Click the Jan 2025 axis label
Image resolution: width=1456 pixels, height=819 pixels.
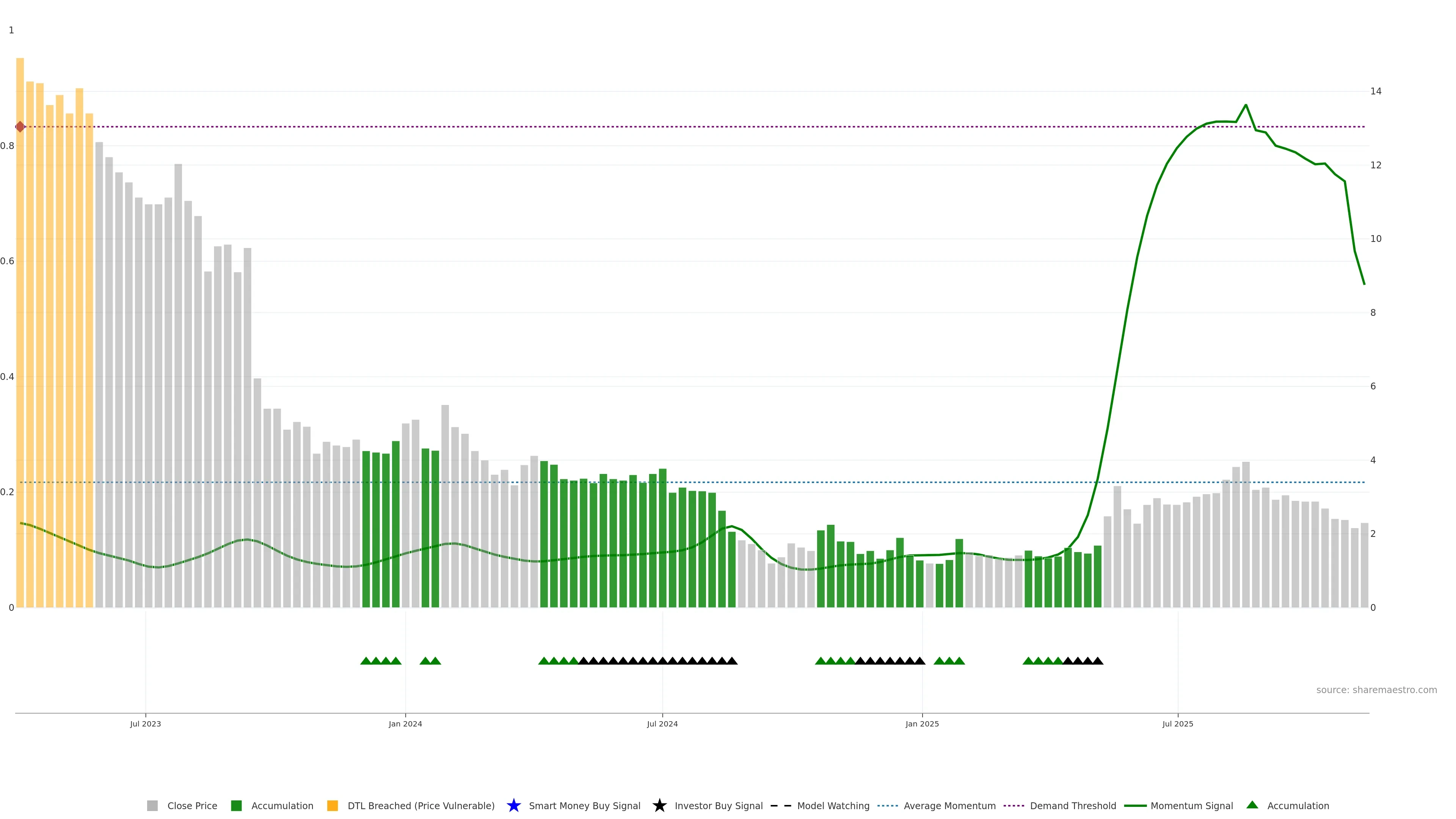tap(922, 723)
